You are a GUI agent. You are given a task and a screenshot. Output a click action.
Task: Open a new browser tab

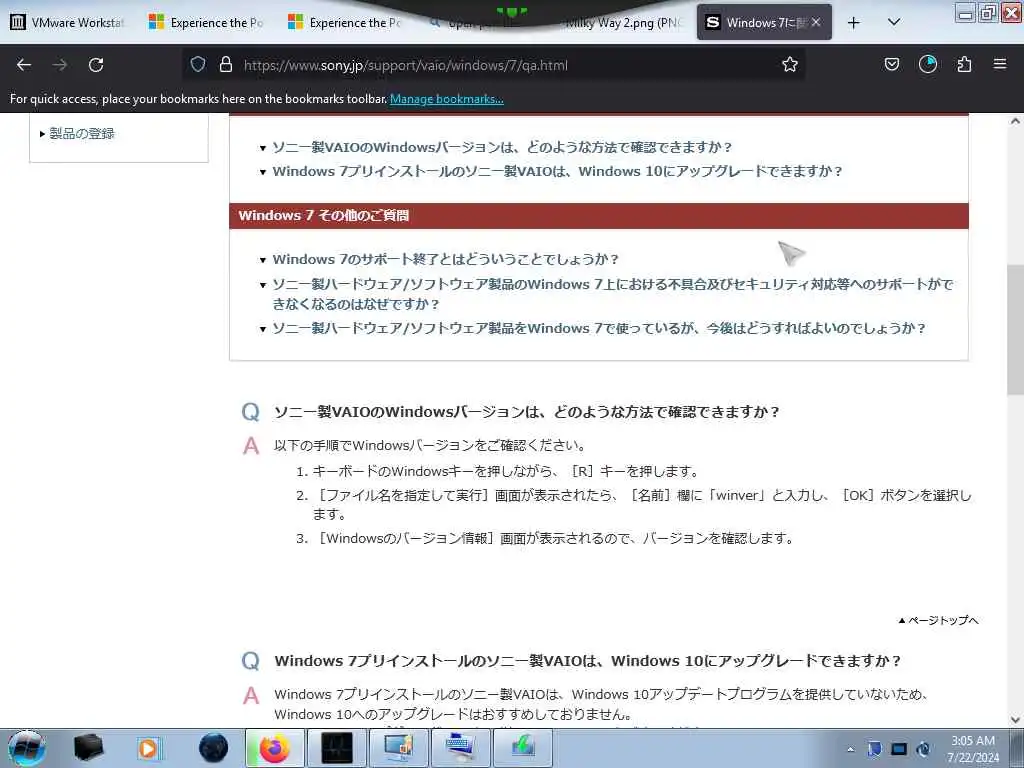click(854, 23)
